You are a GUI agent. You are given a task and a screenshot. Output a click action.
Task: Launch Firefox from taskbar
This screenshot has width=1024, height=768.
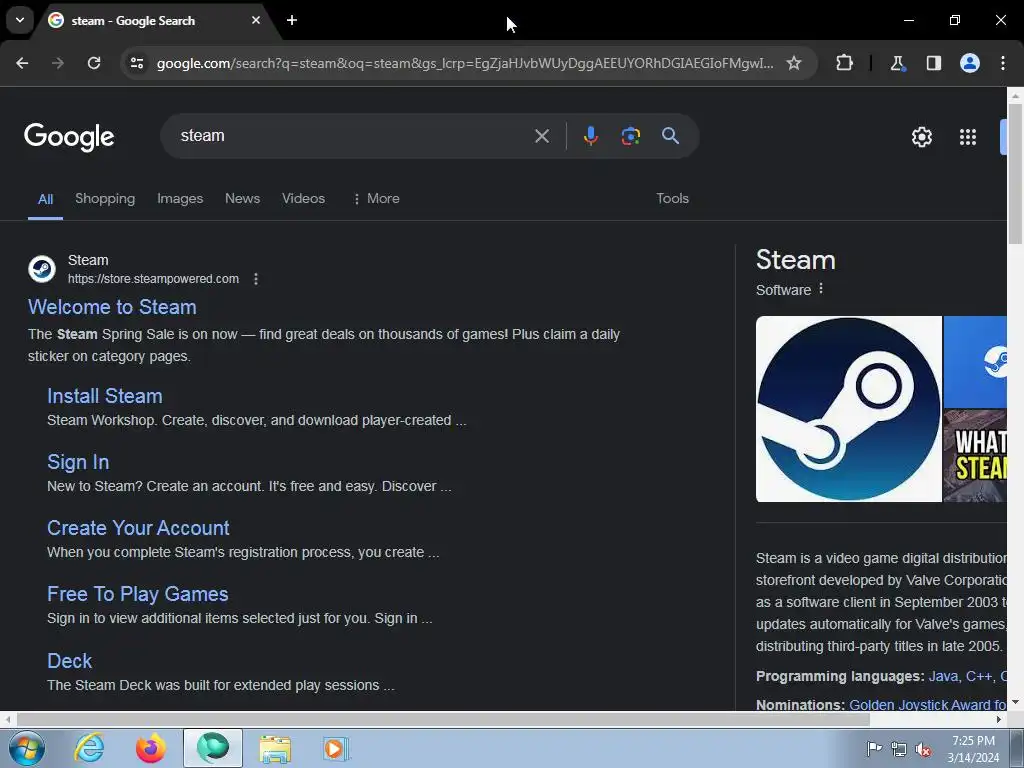(150, 748)
